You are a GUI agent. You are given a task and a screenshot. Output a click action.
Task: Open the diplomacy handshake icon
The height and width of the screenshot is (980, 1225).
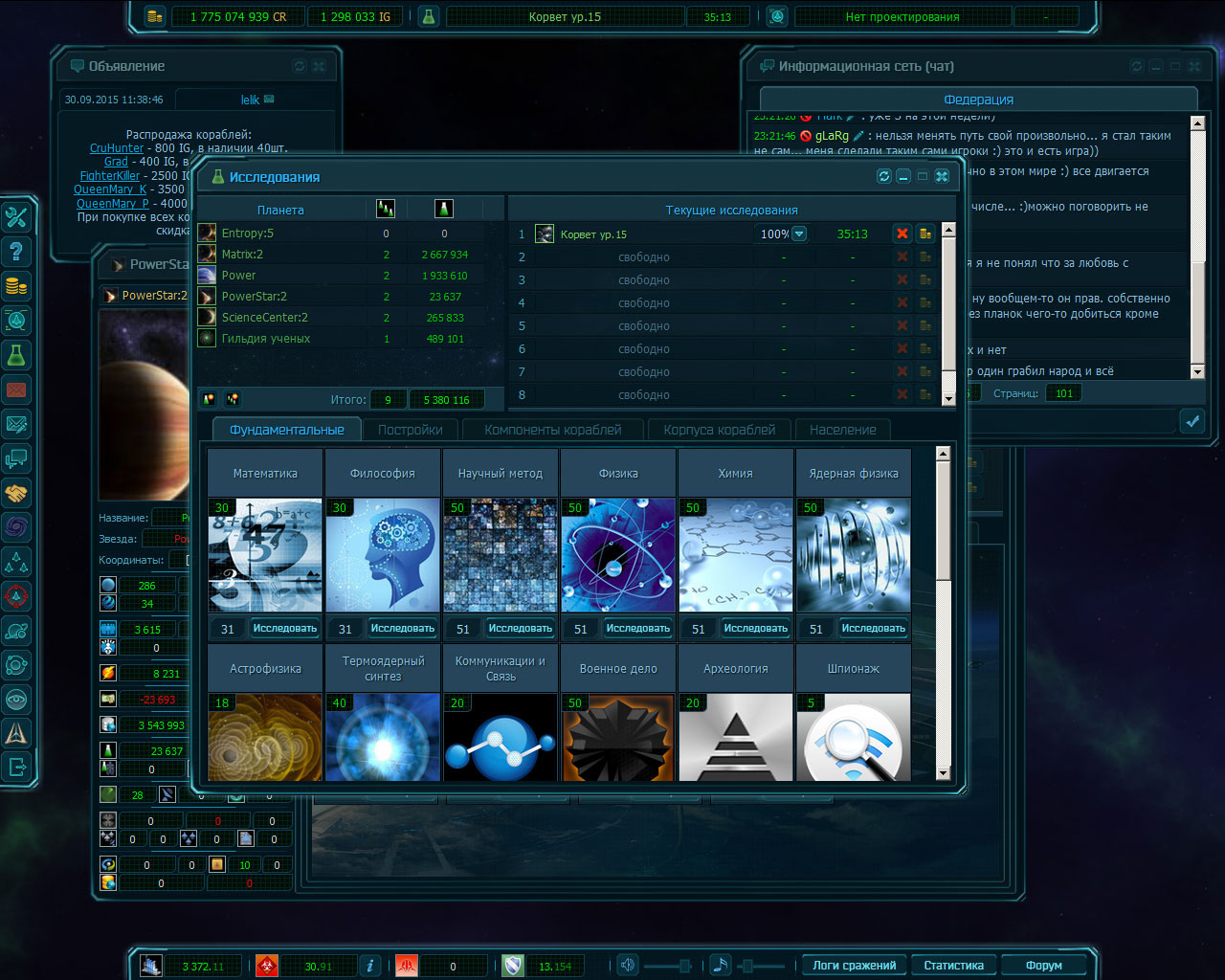pos(16,493)
